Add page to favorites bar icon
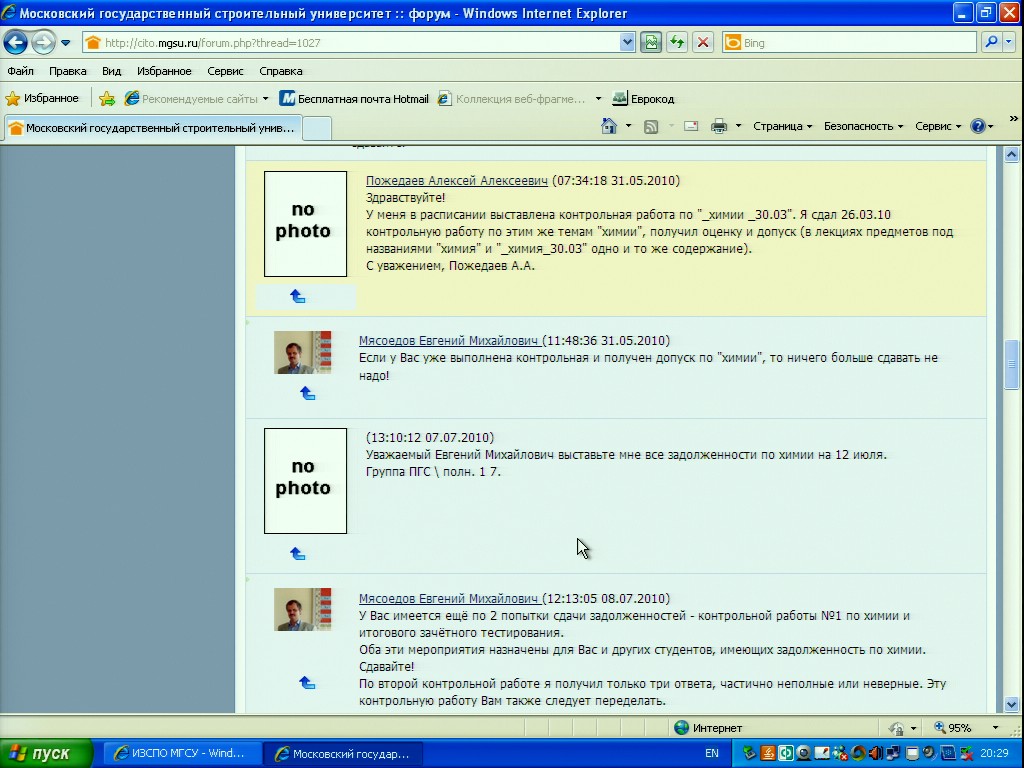The image size is (1024, 768). point(107,99)
